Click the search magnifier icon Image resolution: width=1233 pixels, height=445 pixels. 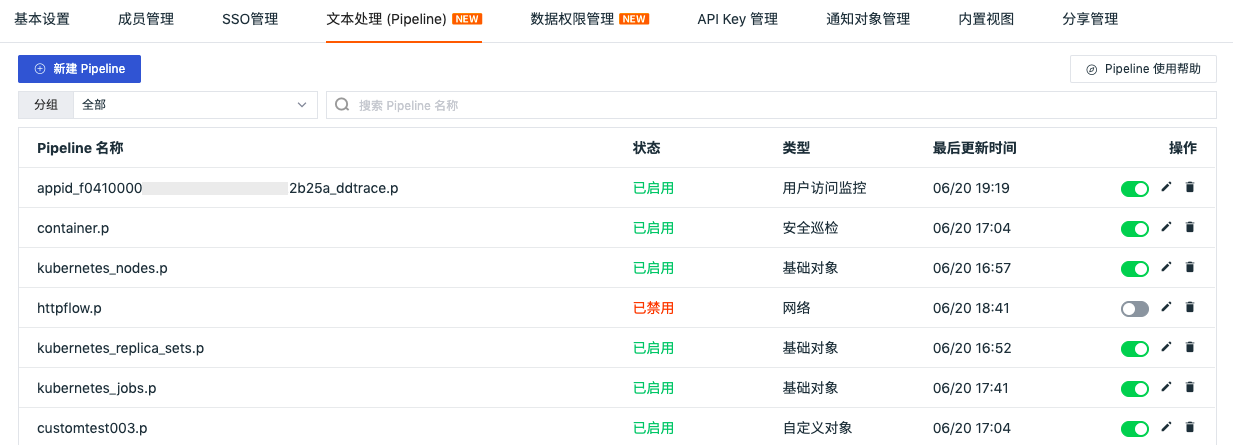point(342,105)
